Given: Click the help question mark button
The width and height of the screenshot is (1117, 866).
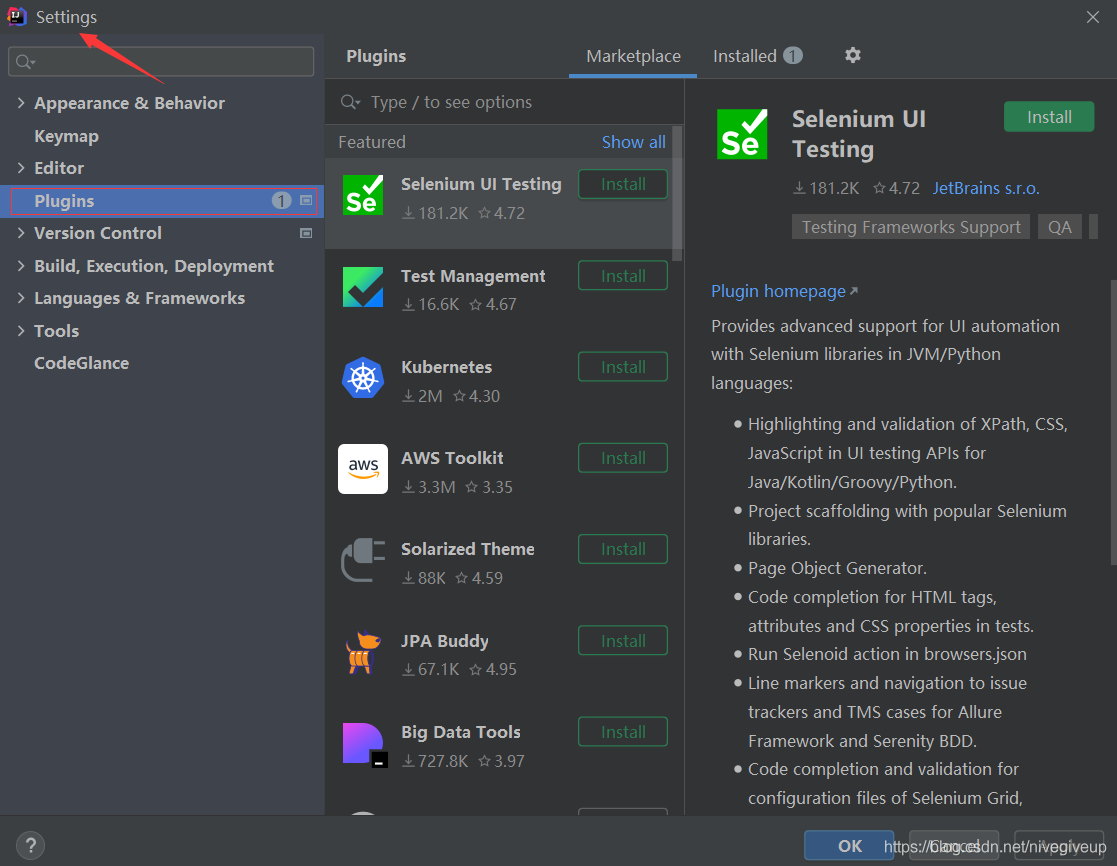Looking at the screenshot, I should click(x=31, y=845).
